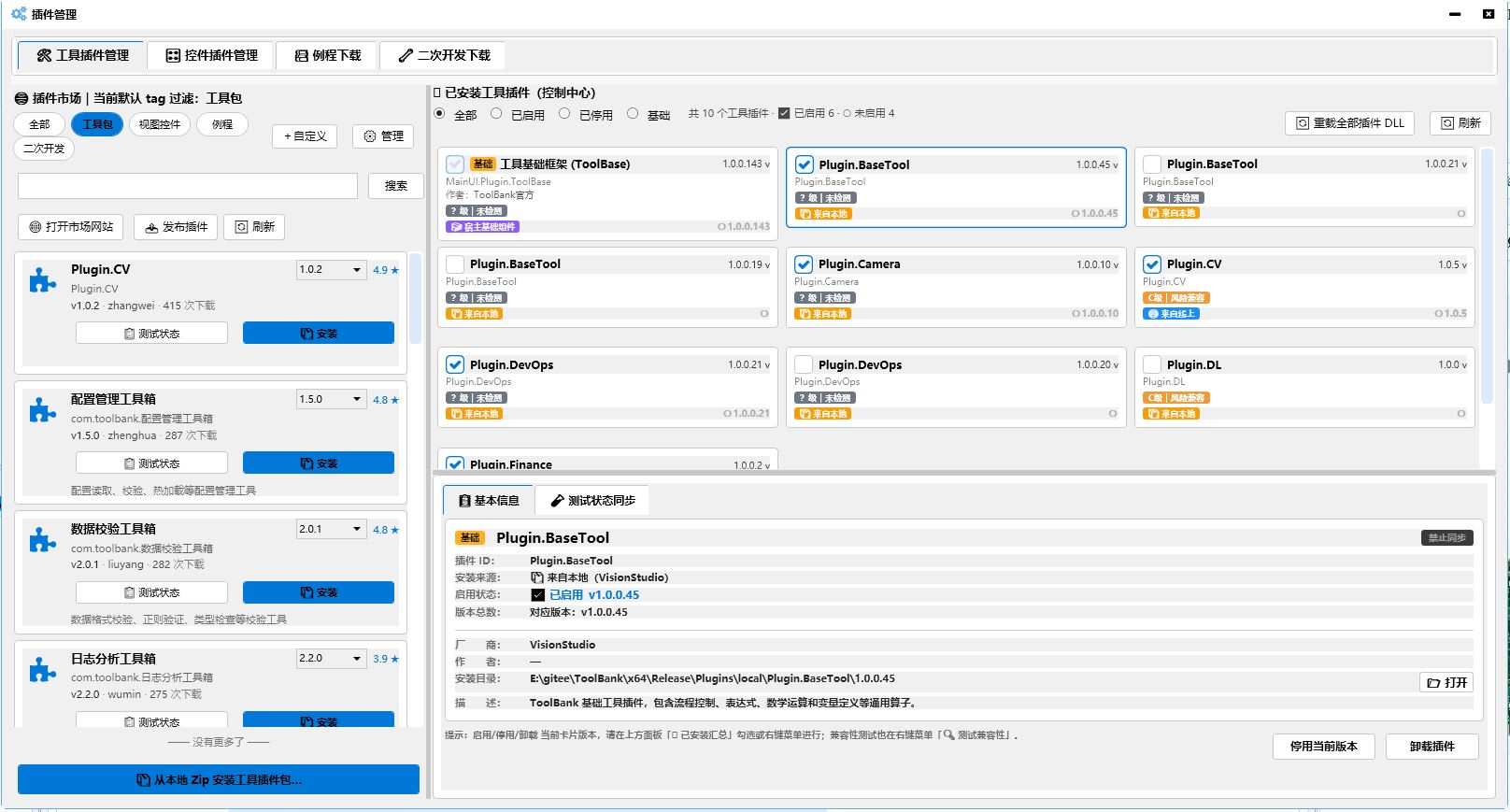Viewport: 1510px width, 812px height.
Task: Click the 禁止同步 badge in details panel
Action: pos(1446,537)
